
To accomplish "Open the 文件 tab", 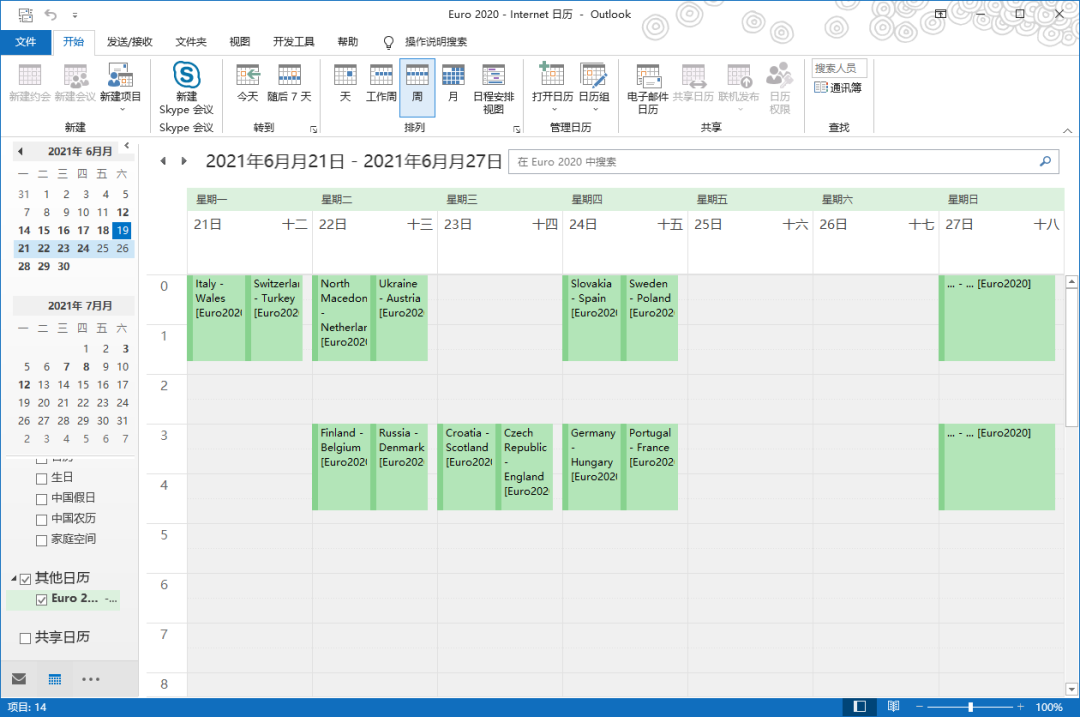I will [25, 42].
